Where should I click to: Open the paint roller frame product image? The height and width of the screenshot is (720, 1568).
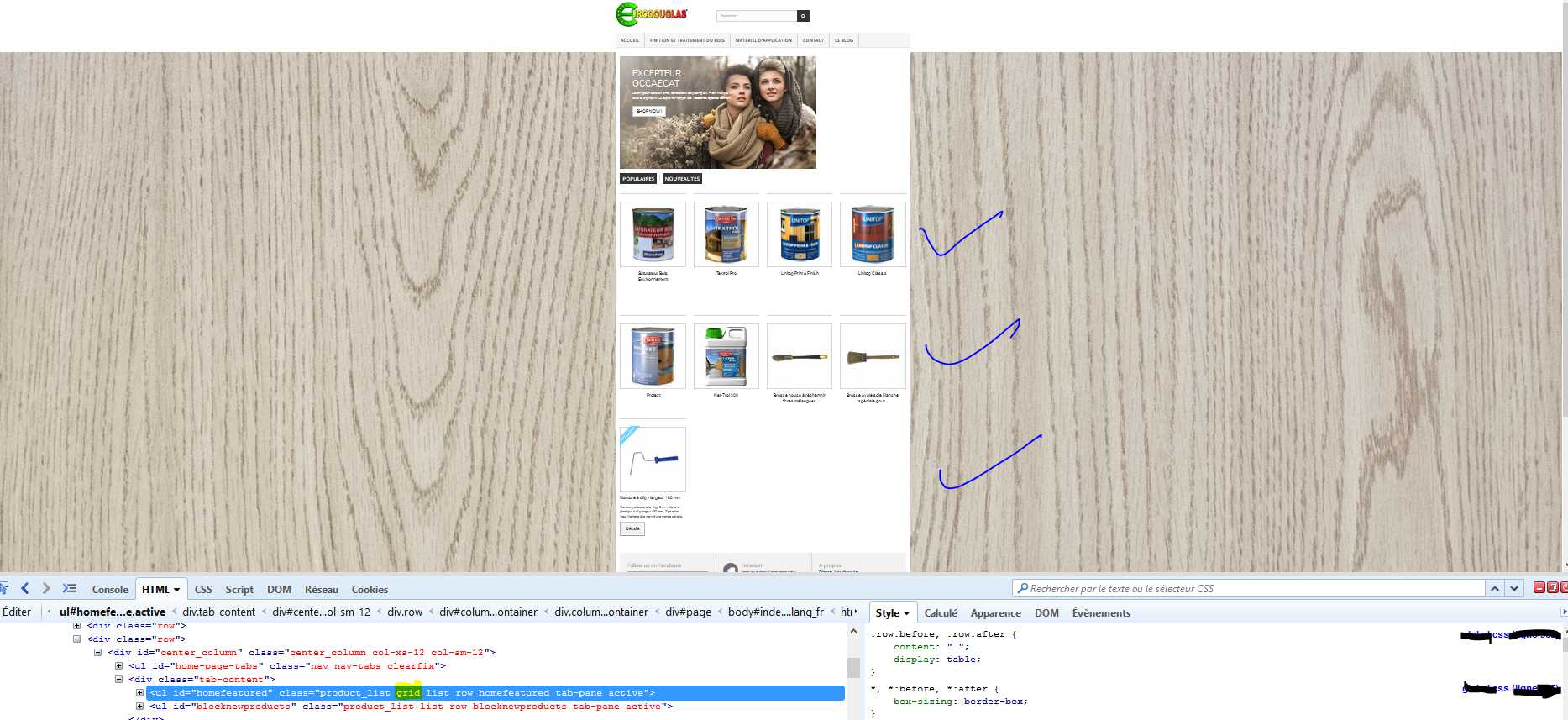pyautogui.click(x=653, y=460)
